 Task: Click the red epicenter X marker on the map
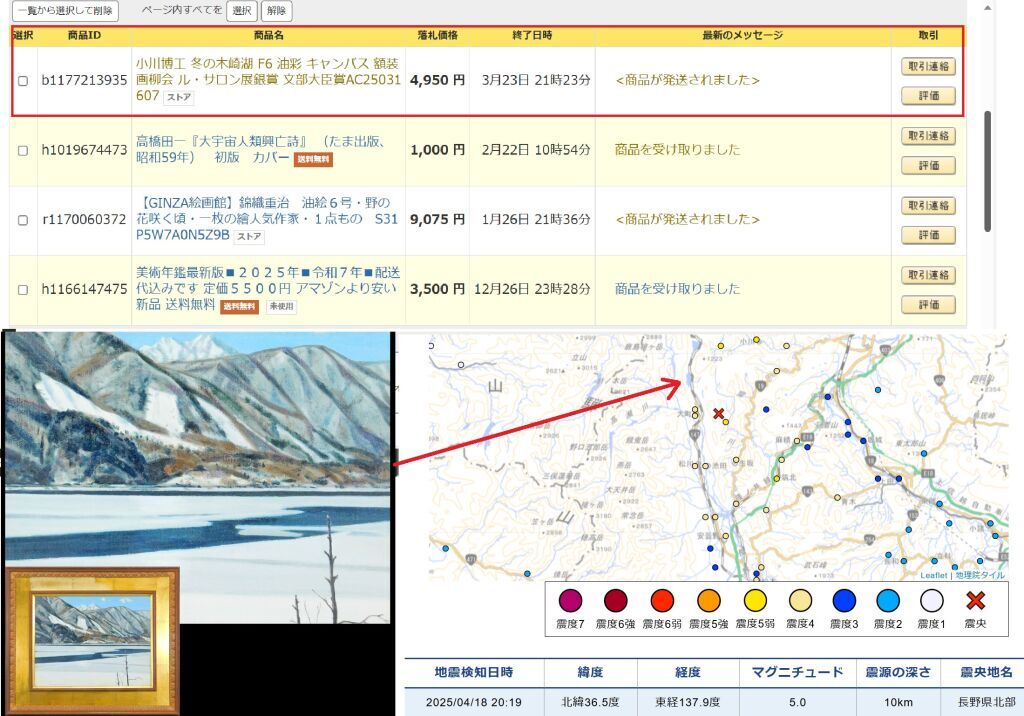(718, 413)
